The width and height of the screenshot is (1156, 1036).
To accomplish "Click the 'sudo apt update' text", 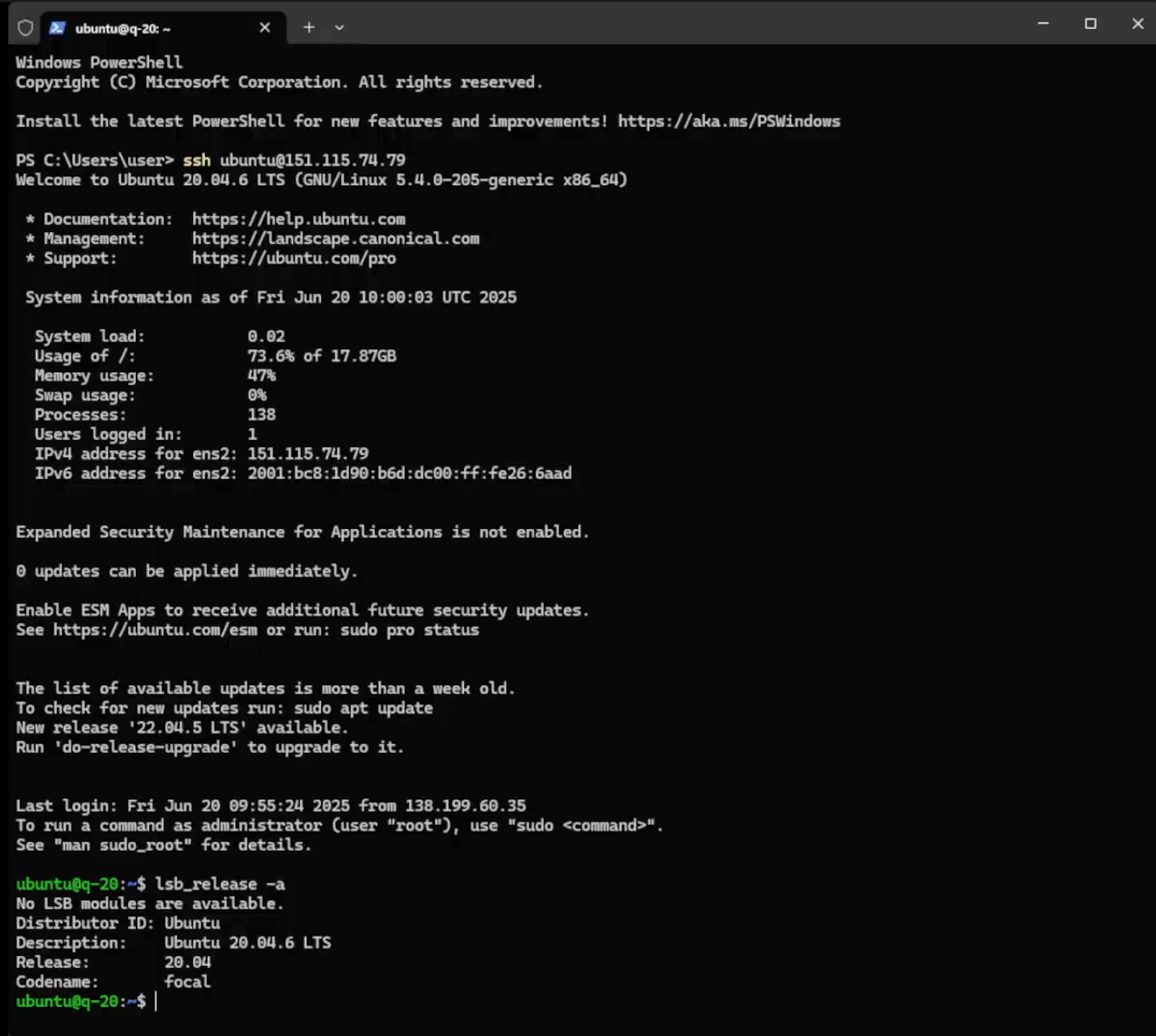I will [363, 708].
